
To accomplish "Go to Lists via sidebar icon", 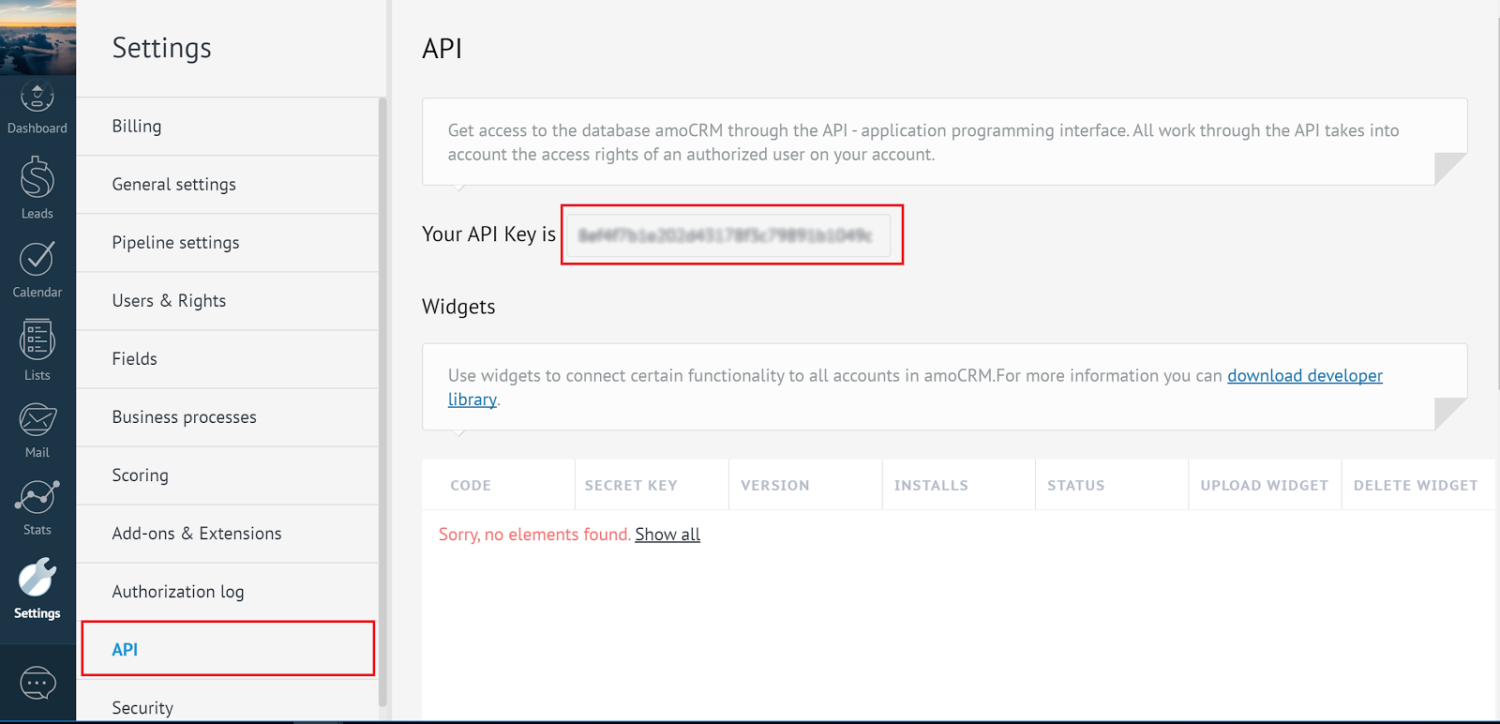I will tap(37, 345).
